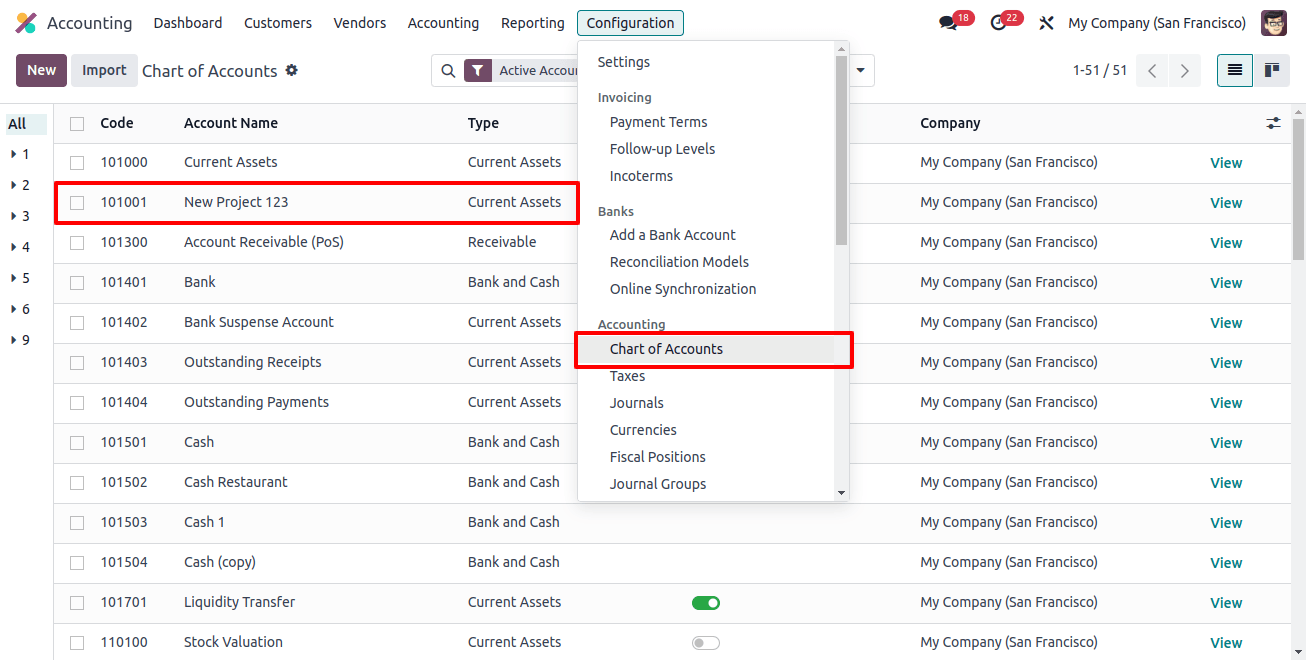Viewport: 1306px width, 660px height.
Task: Open the Vendors menu
Action: [360, 23]
